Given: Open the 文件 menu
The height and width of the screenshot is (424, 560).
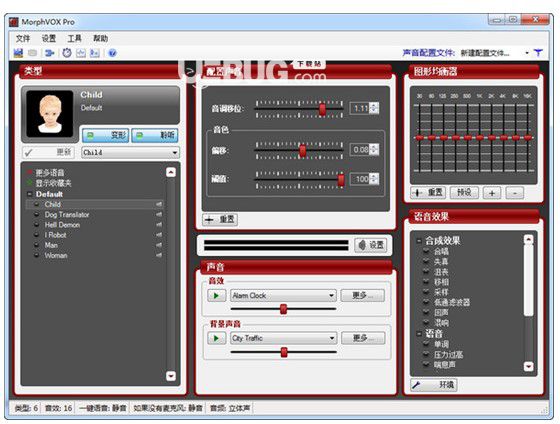Looking at the screenshot, I should 23,38.
